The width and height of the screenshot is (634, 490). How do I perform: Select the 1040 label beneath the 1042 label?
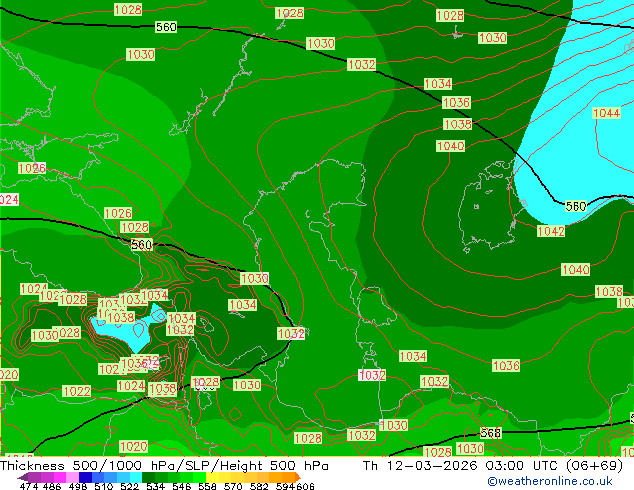[575, 269]
